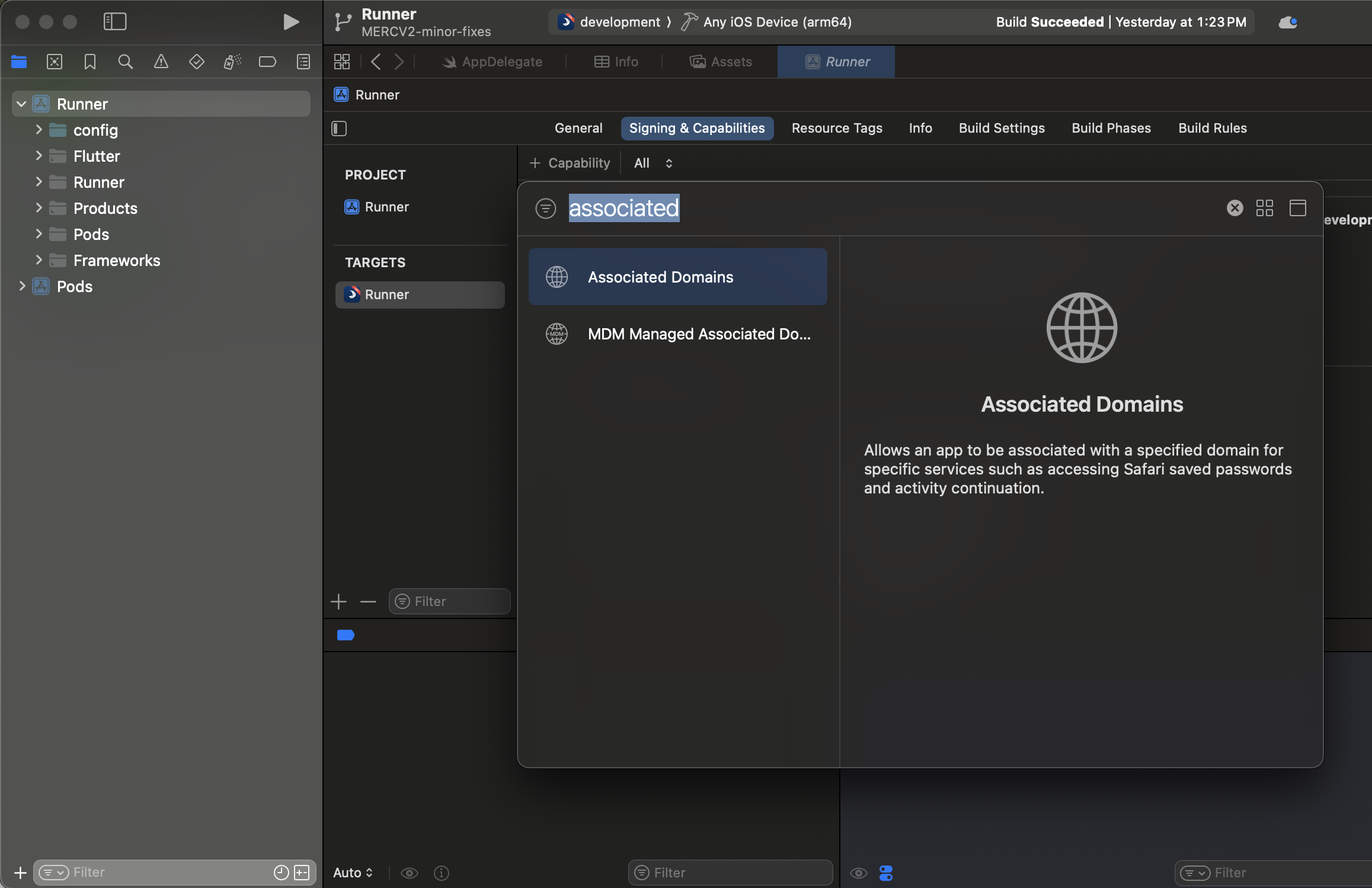
Task: Collapse the Runner project tree item
Action: 21,104
